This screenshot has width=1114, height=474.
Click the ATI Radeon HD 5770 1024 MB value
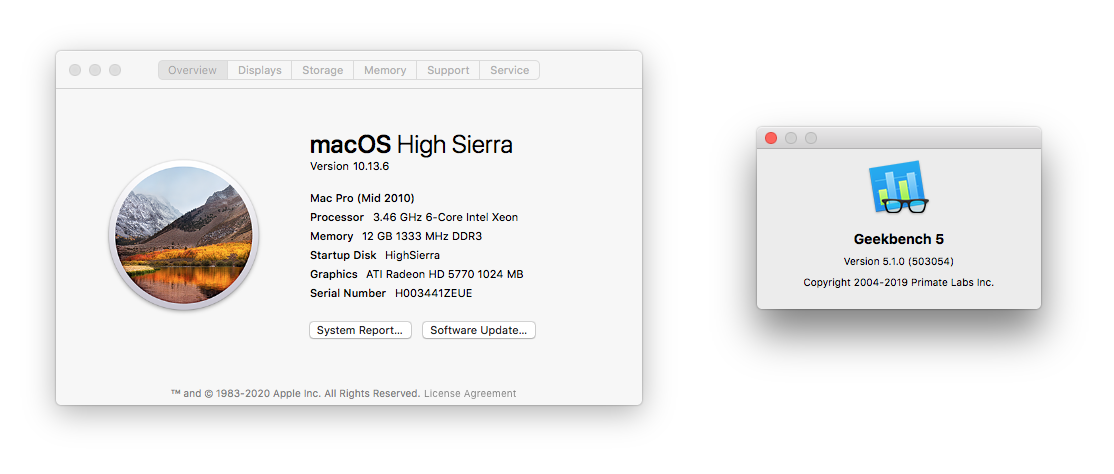[x=445, y=274]
